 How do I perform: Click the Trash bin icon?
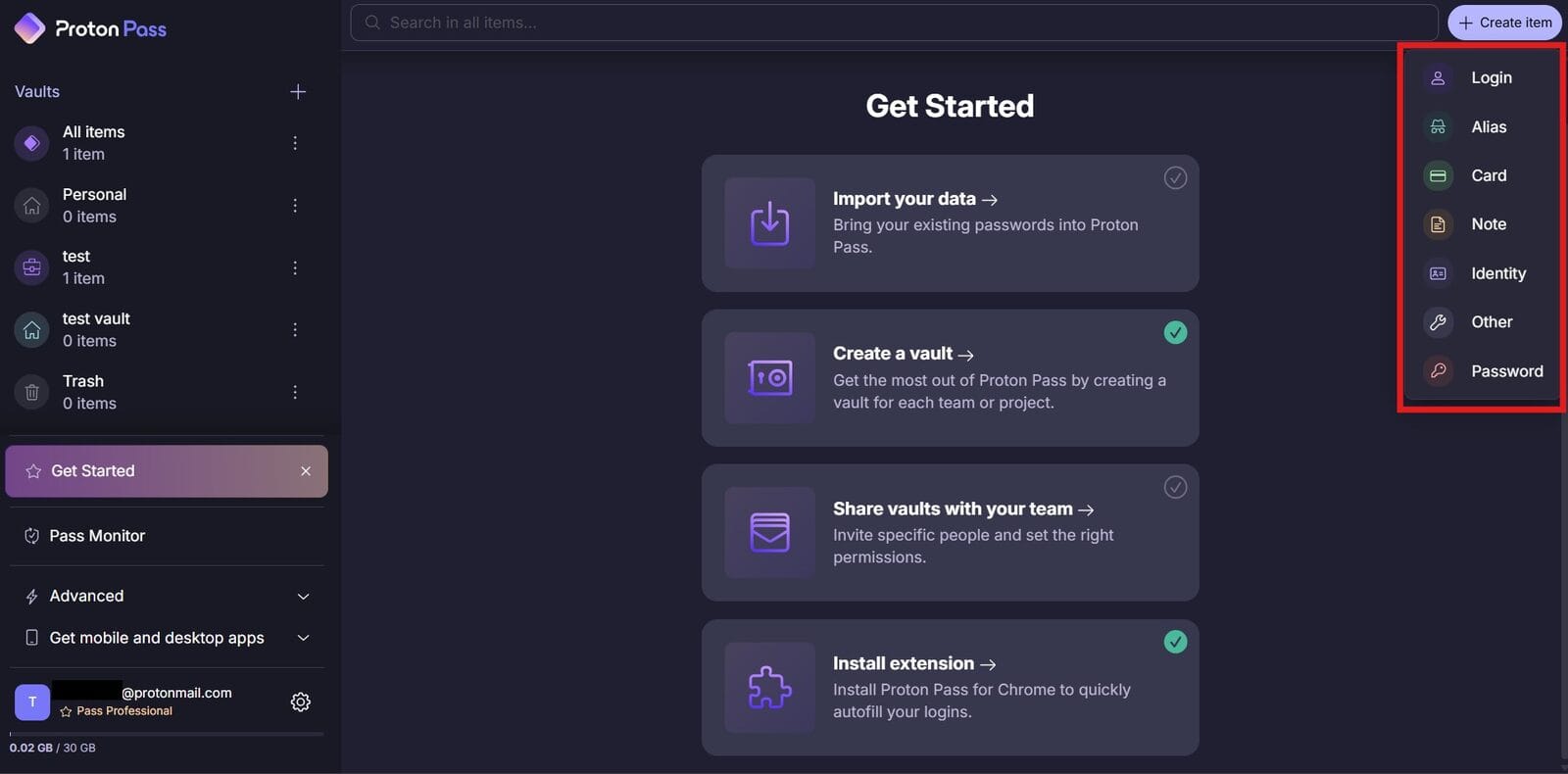pos(31,392)
